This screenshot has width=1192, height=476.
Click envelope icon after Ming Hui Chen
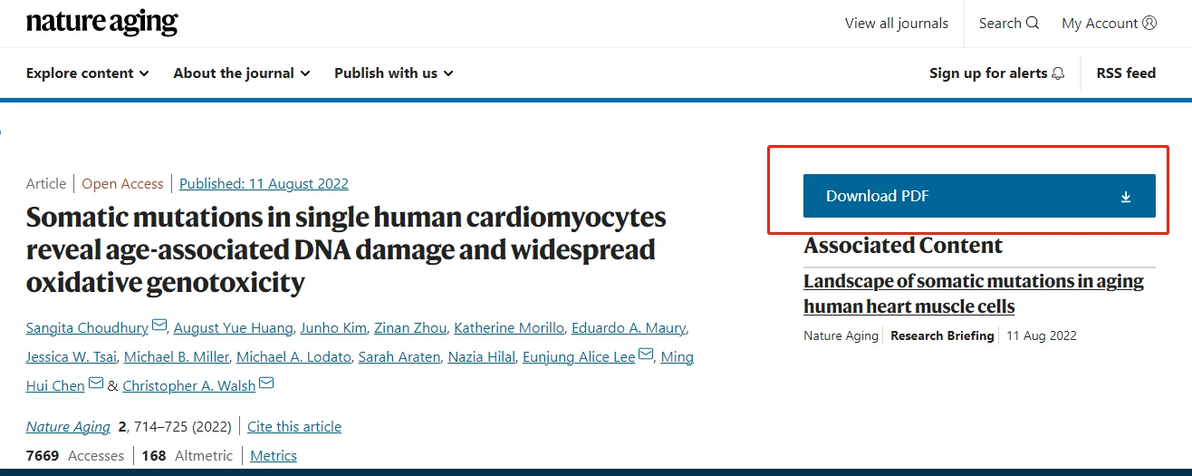pyautogui.click(x=96, y=382)
